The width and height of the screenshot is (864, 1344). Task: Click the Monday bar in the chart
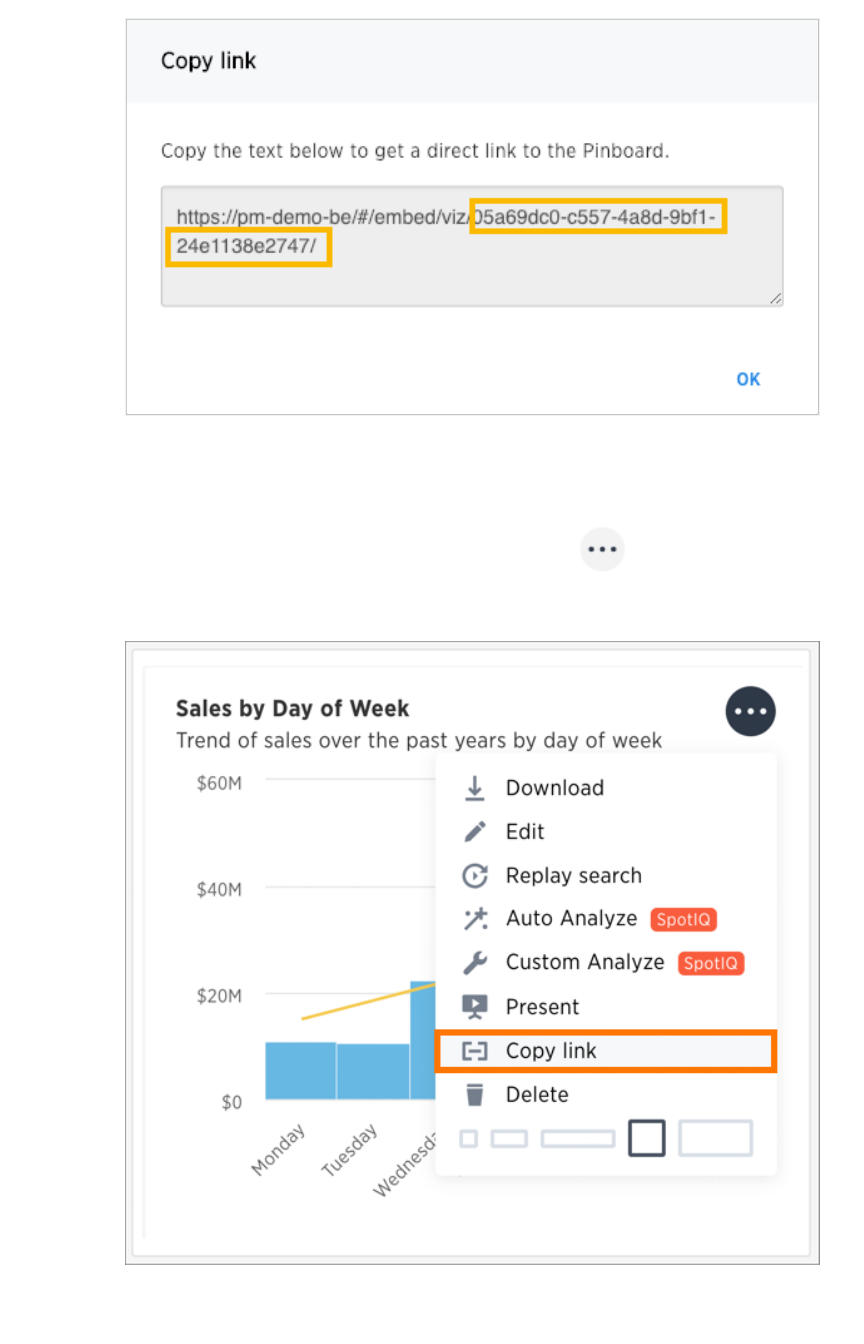coord(300,1070)
